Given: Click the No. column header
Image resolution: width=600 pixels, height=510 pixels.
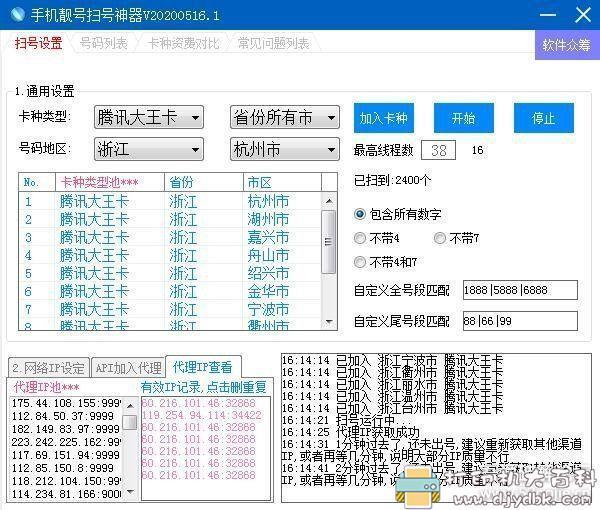Looking at the screenshot, I should [x=37, y=182].
